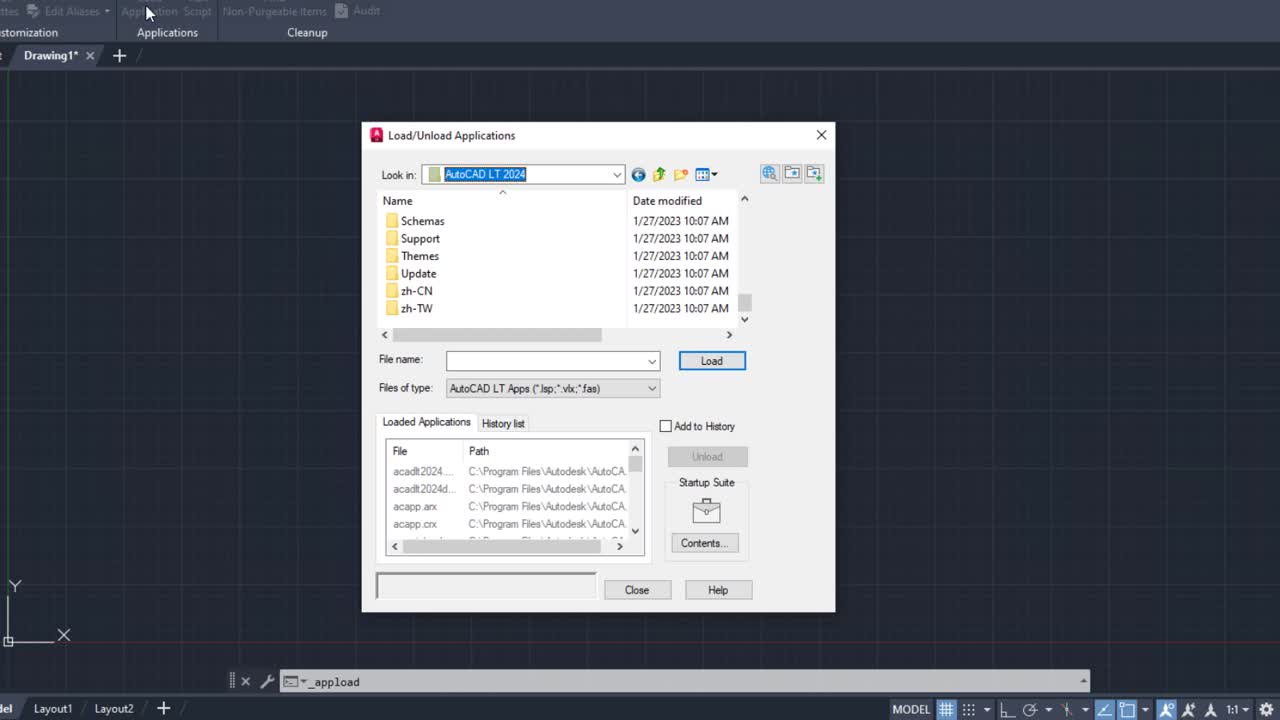Click the Audit icon in Cleanup panel
Image resolution: width=1280 pixels, height=720 pixels.
[x=342, y=11]
